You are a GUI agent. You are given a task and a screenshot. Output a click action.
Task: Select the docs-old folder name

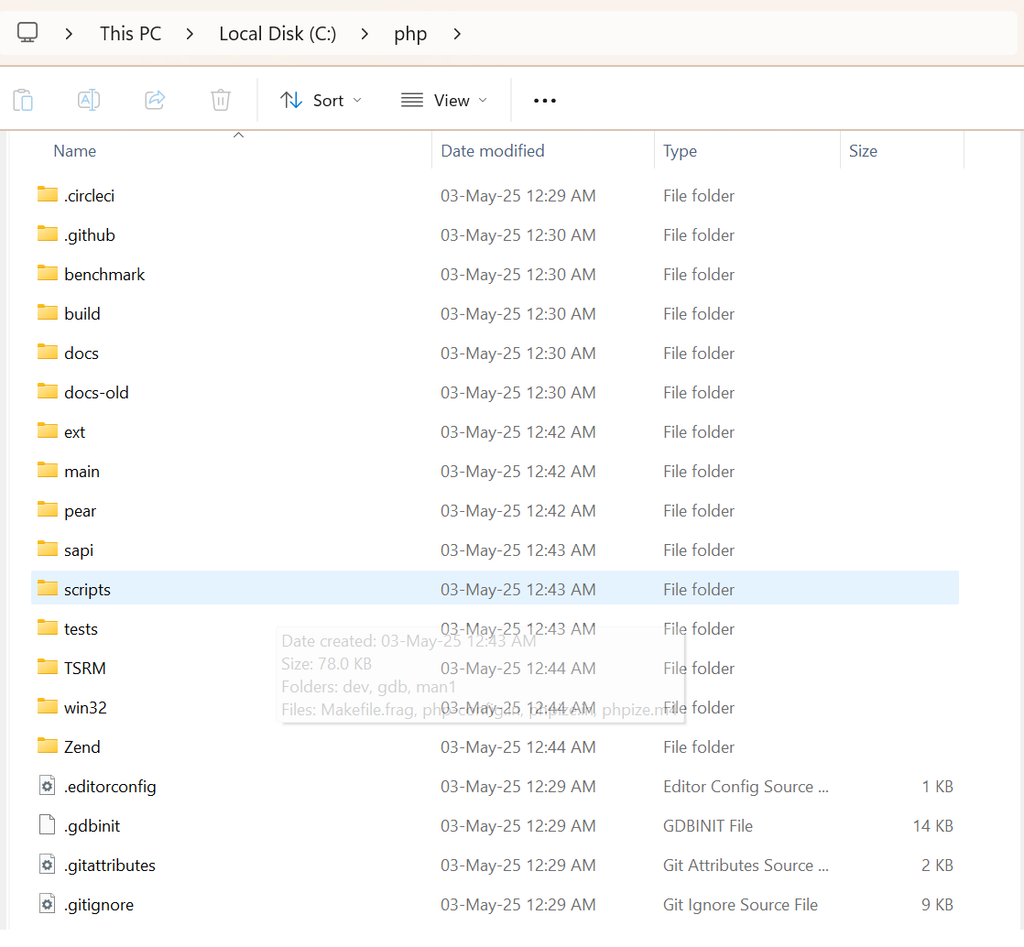point(97,393)
